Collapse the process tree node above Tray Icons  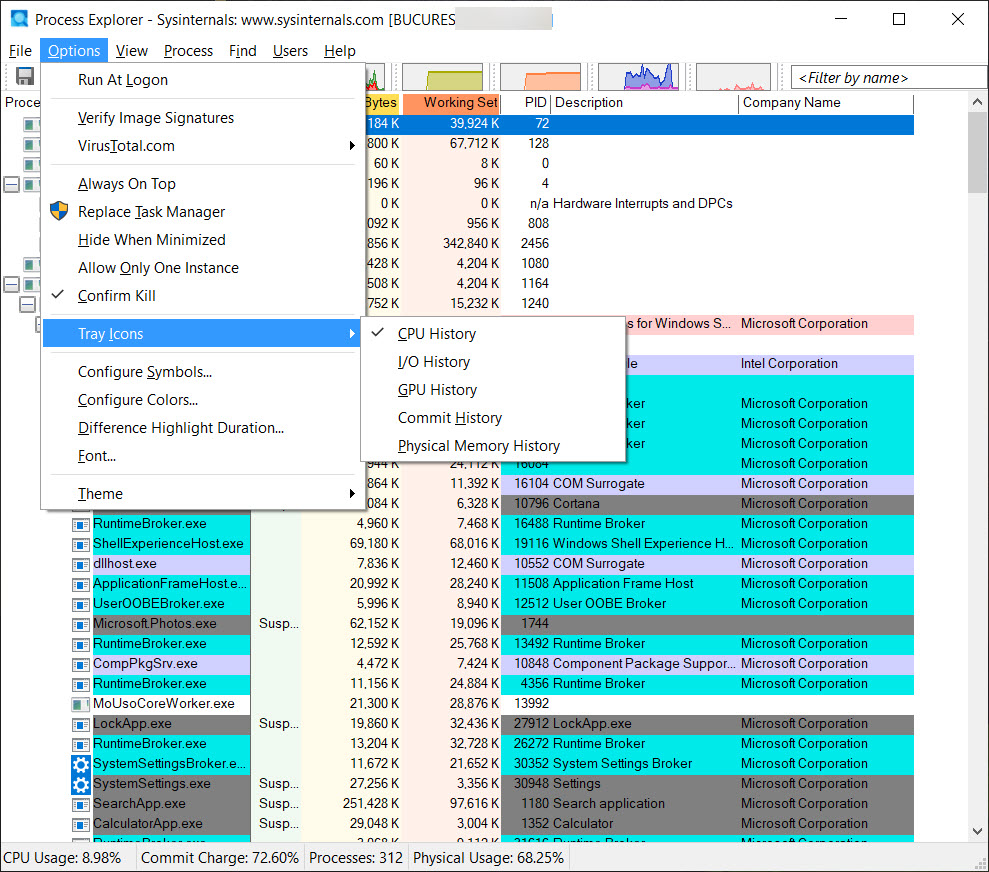27,305
